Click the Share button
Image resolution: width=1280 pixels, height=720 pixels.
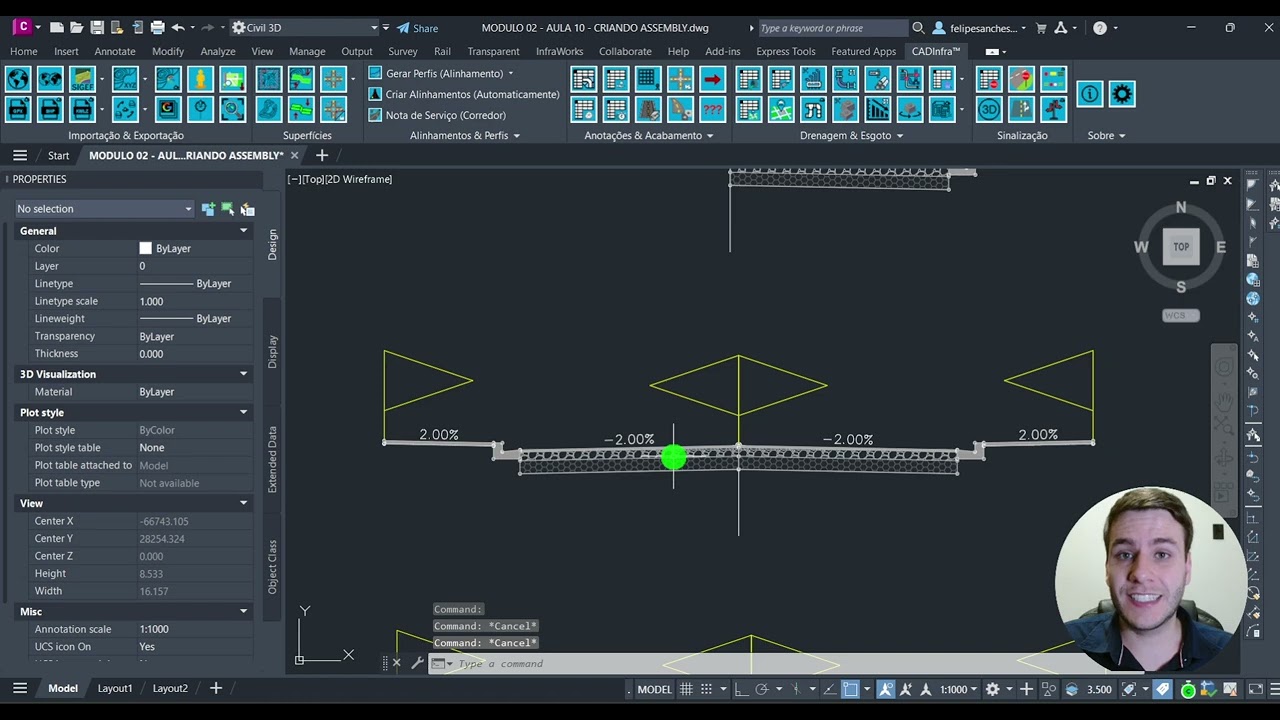coord(418,28)
